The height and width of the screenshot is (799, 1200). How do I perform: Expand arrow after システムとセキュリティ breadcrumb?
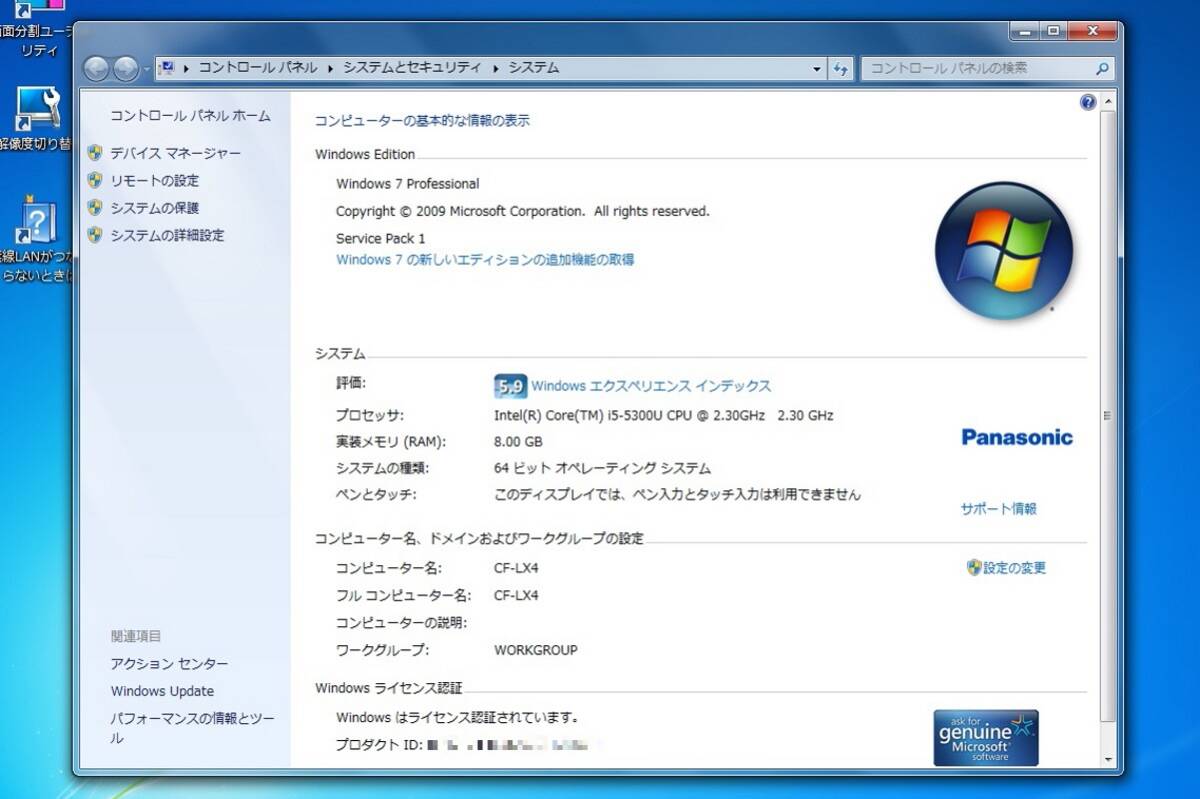tap(495, 68)
